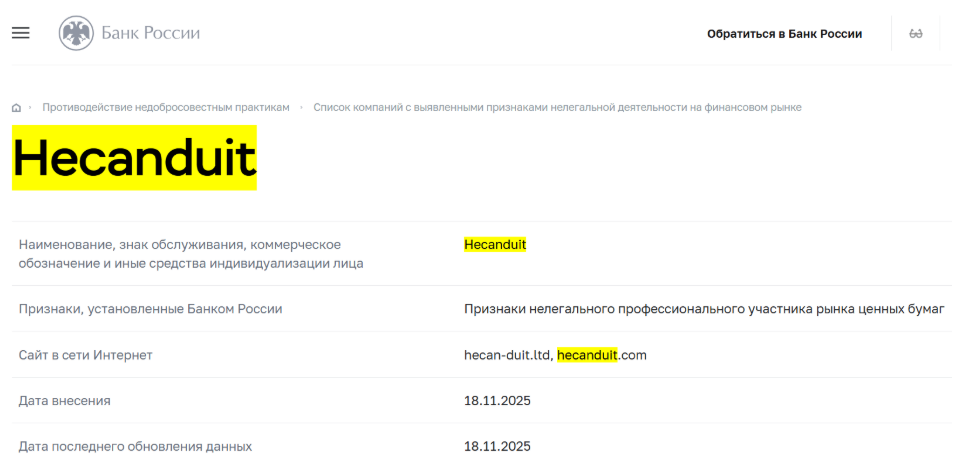Select the 'Hecanduit' value in name row
960x468 pixels.
pyautogui.click(x=495, y=245)
